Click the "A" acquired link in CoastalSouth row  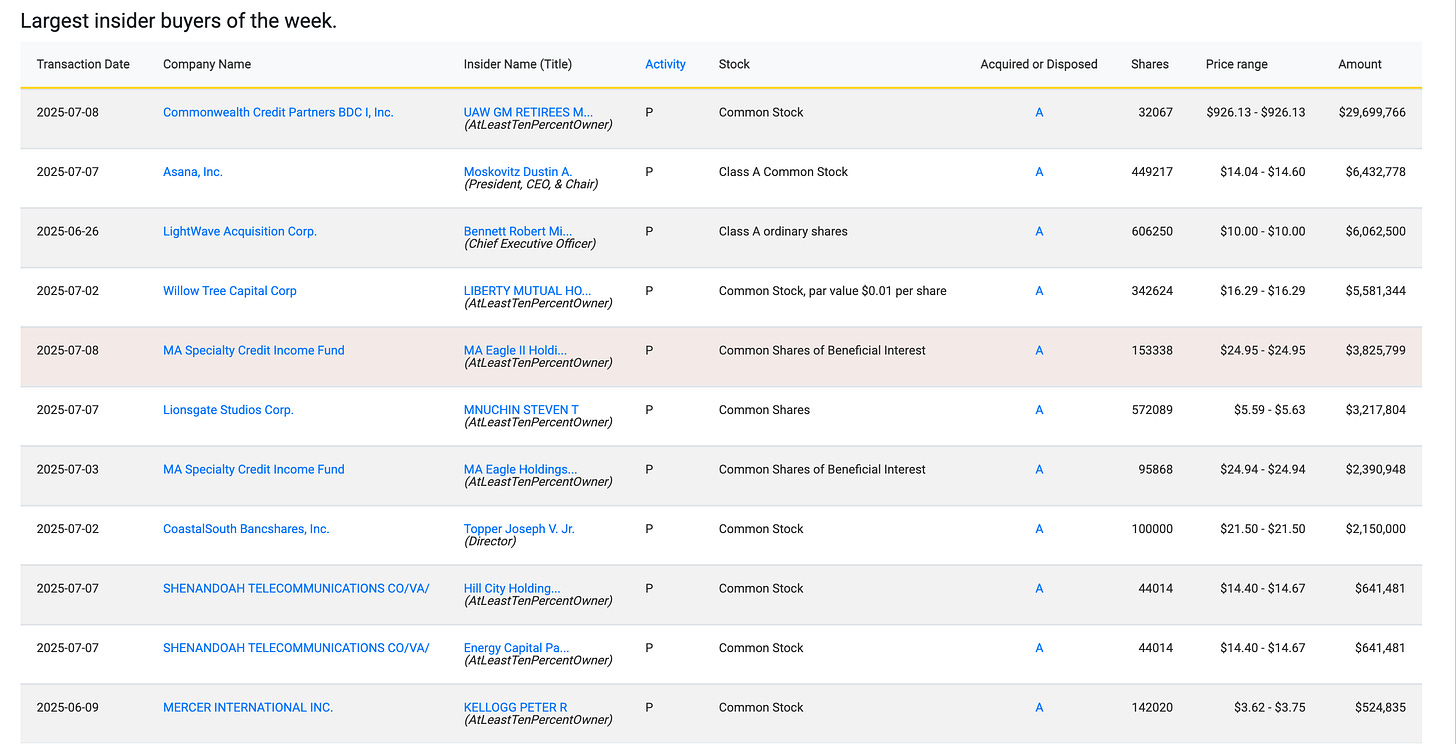1039,529
